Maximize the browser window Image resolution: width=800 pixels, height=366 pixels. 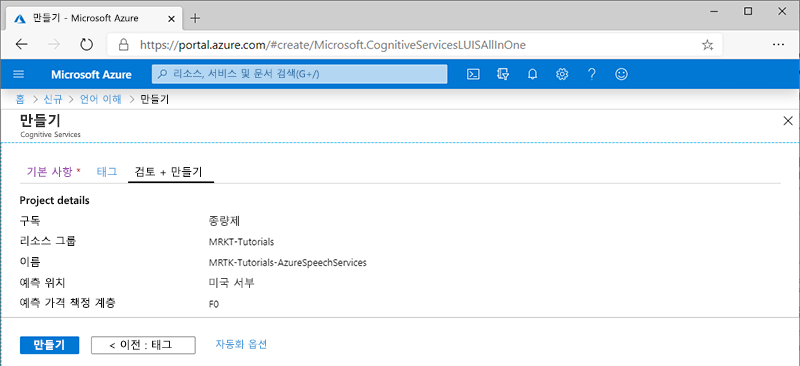point(748,11)
